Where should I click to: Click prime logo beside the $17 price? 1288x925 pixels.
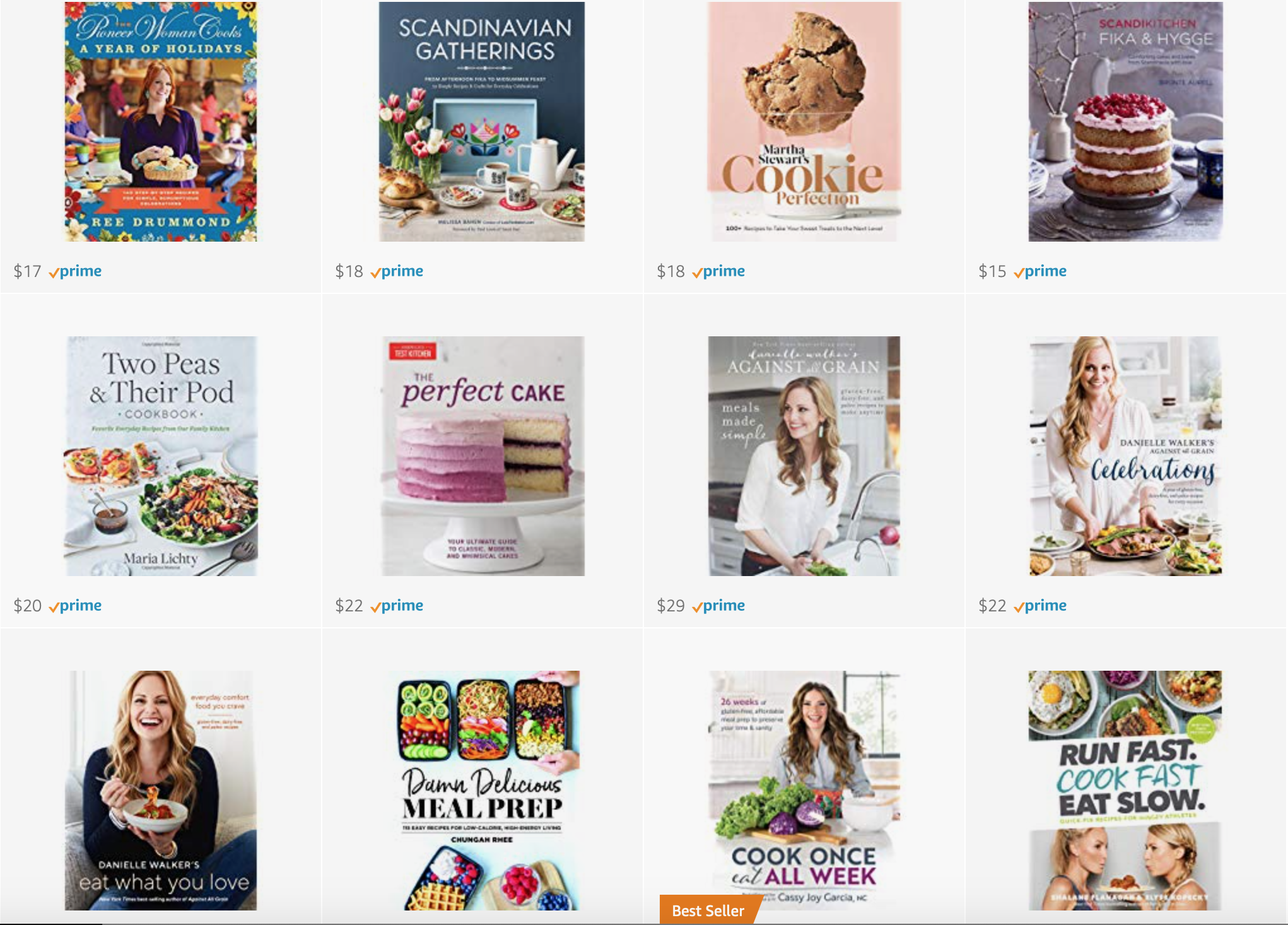[x=76, y=271]
